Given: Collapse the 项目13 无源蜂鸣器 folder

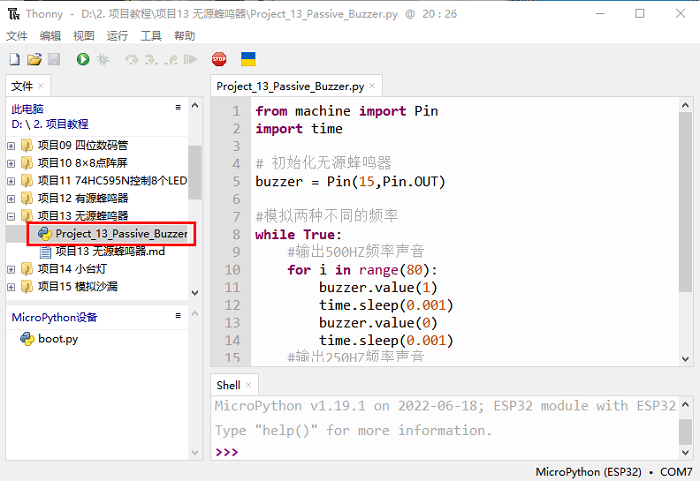Looking at the screenshot, I should point(11,216).
